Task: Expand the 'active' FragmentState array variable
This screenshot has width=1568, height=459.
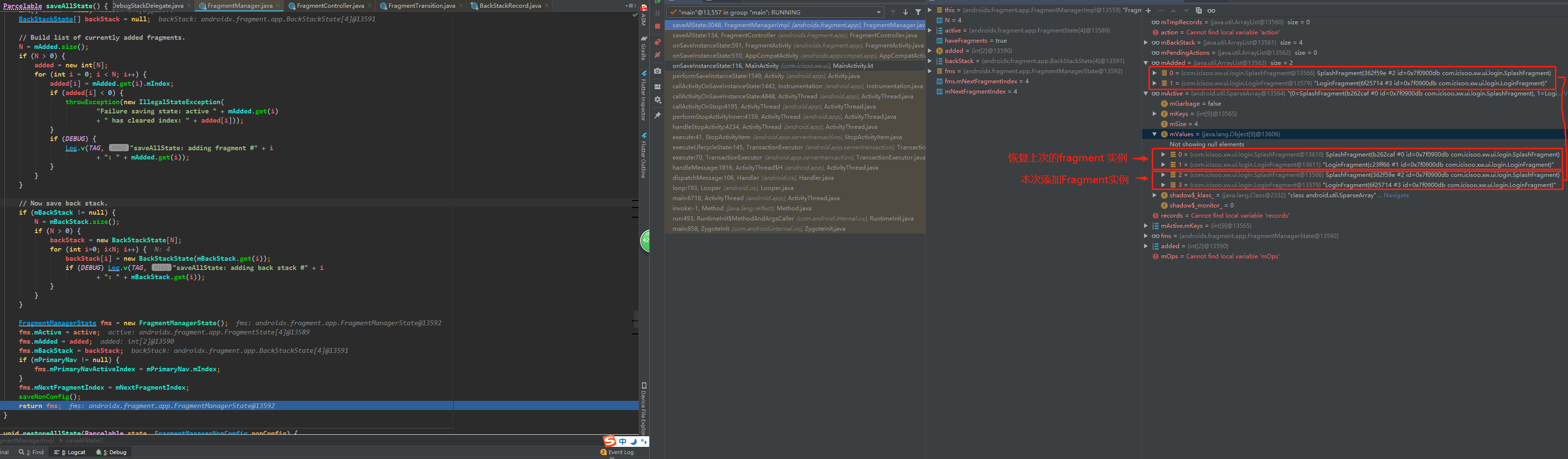Action: (x=930, y=31)
